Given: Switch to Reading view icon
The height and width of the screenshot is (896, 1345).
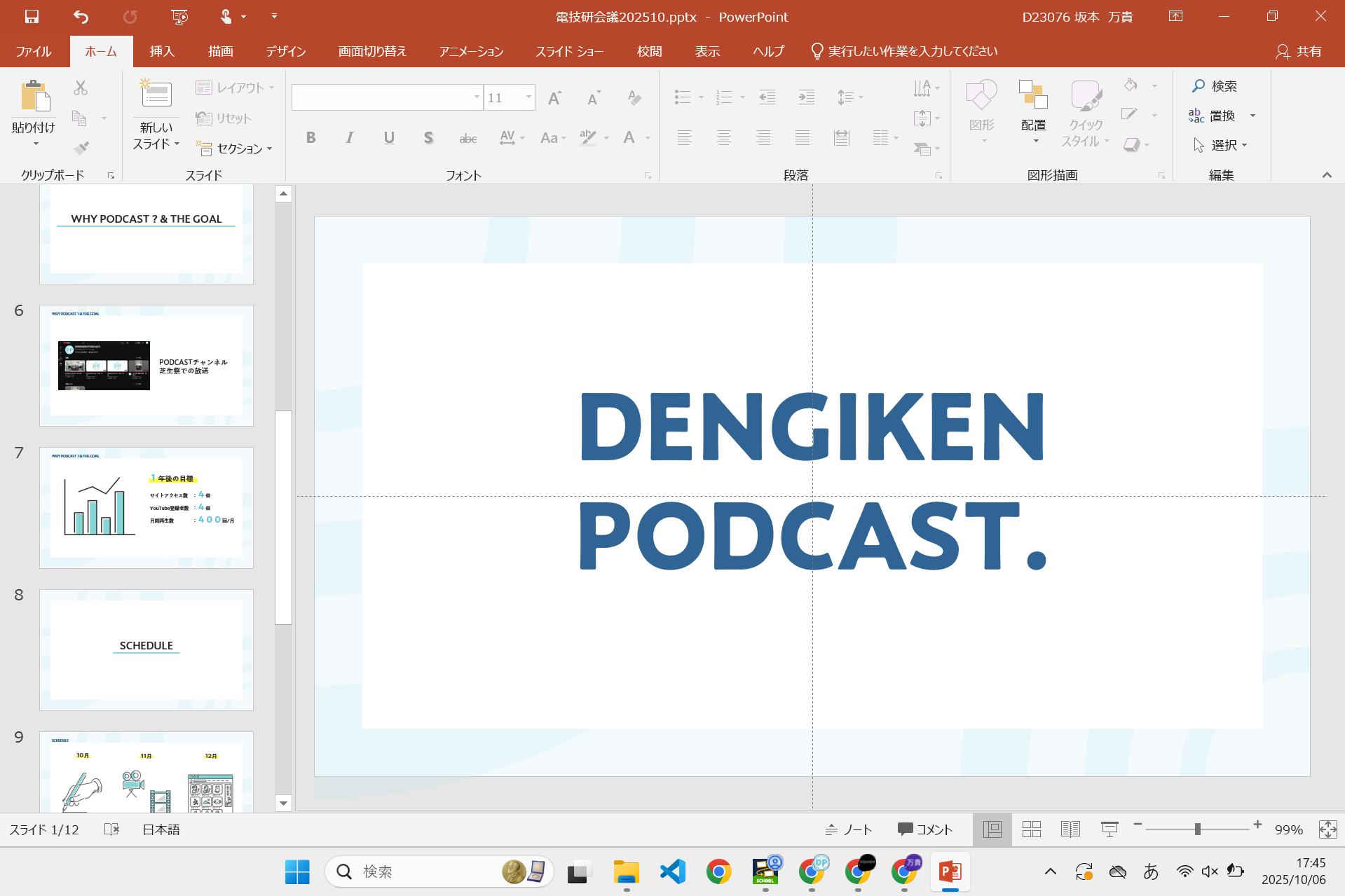Looking at the screenshot, I should [1070, 829].
